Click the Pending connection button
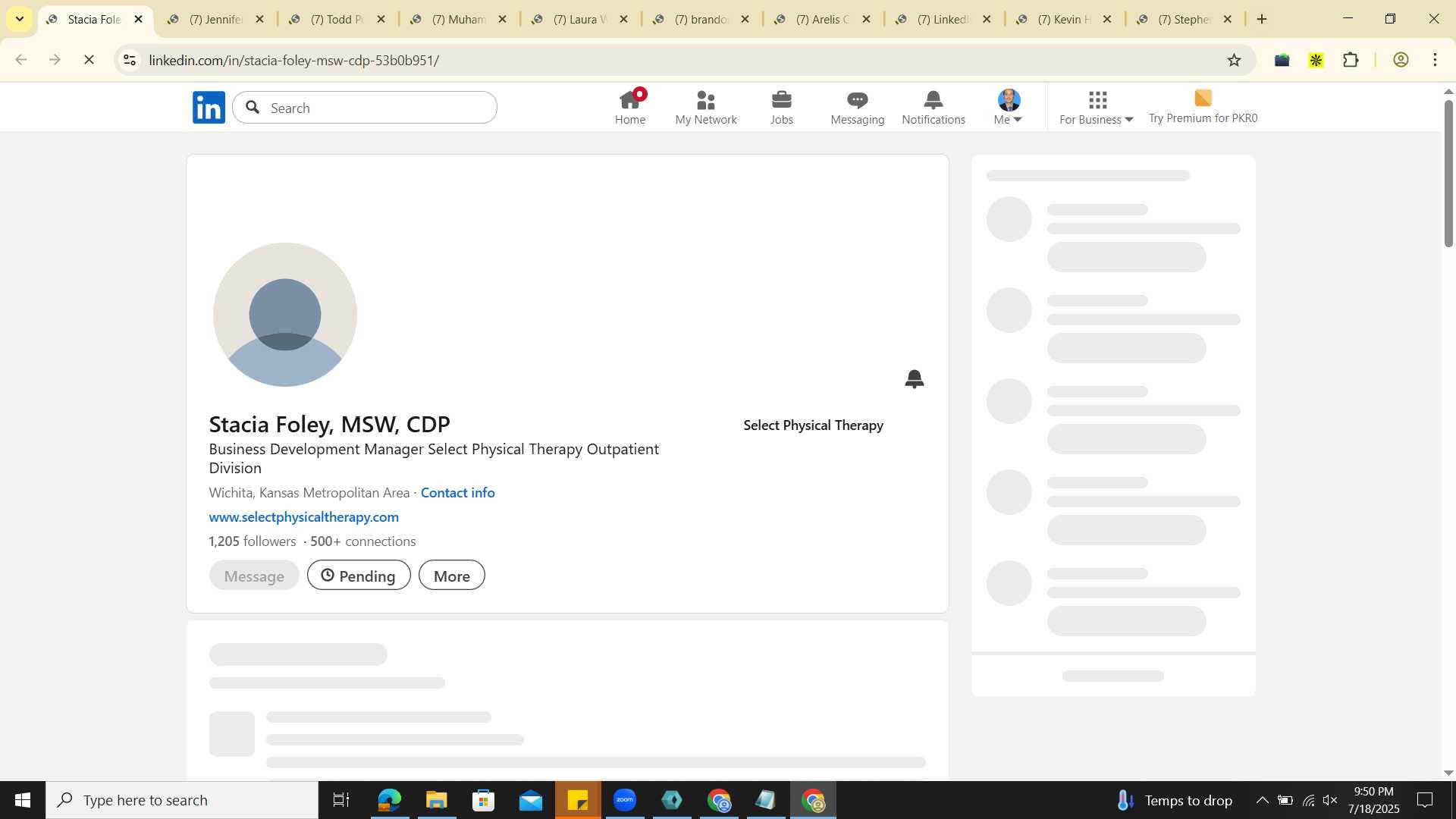Viewport: 1456px width, 819px height. click(359, 576)
